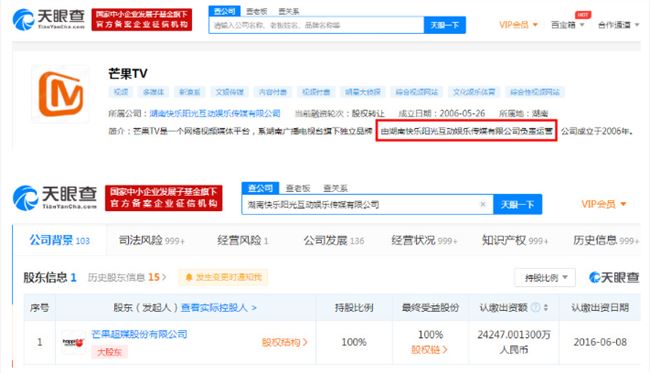Screen dimensions: 650x373
Task: Select the 查公司 tab above the empty search box
Action: click(225, 11)
